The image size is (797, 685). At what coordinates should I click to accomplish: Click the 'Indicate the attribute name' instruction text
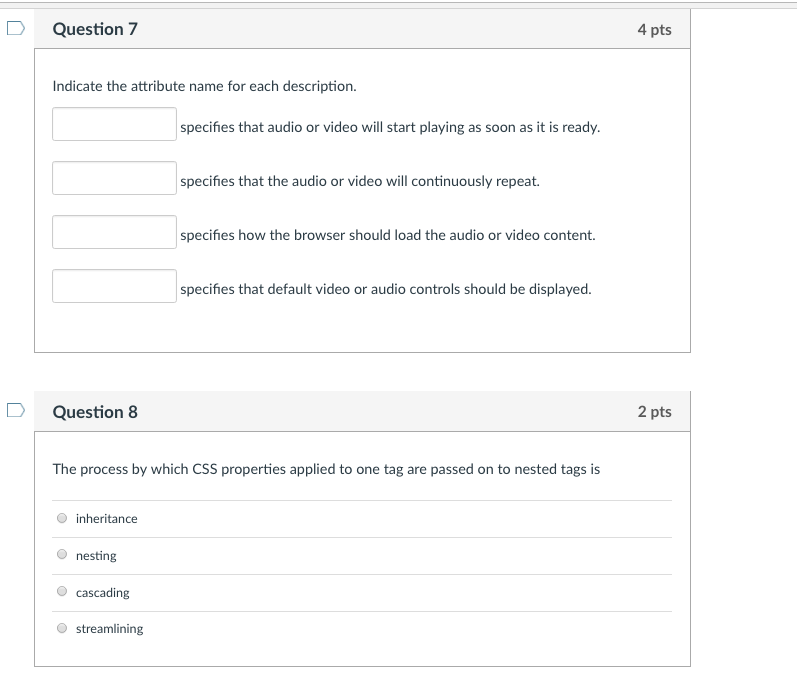pyautogui.click(x=204, y=86)
